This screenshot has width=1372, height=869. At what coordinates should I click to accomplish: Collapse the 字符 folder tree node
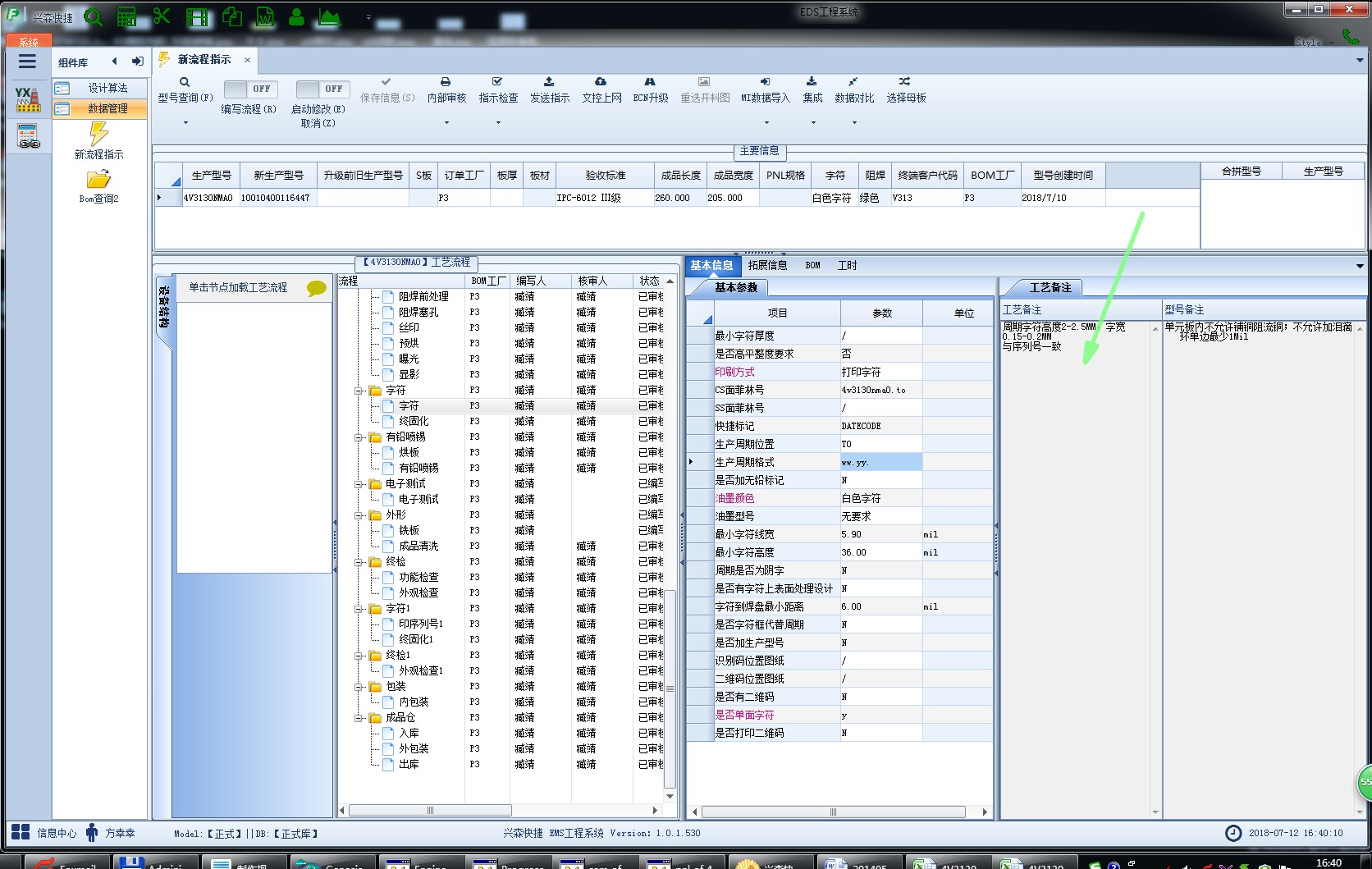[359, 391]
